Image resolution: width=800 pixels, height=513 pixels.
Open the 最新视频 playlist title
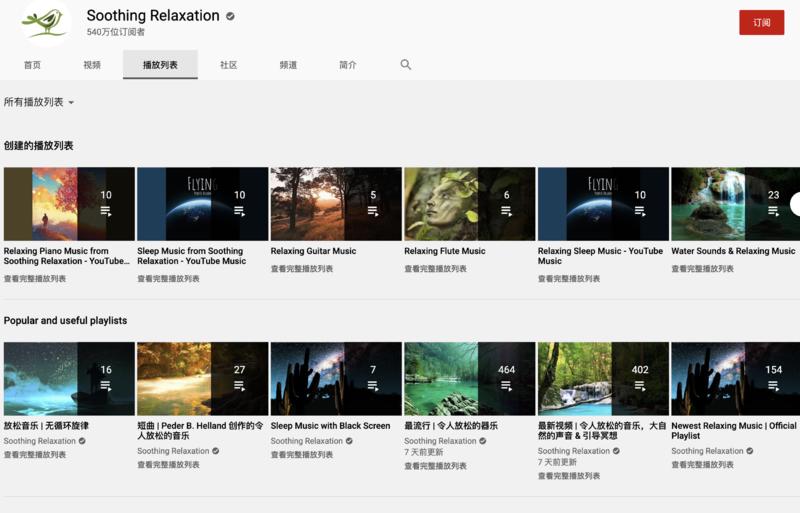602,430
